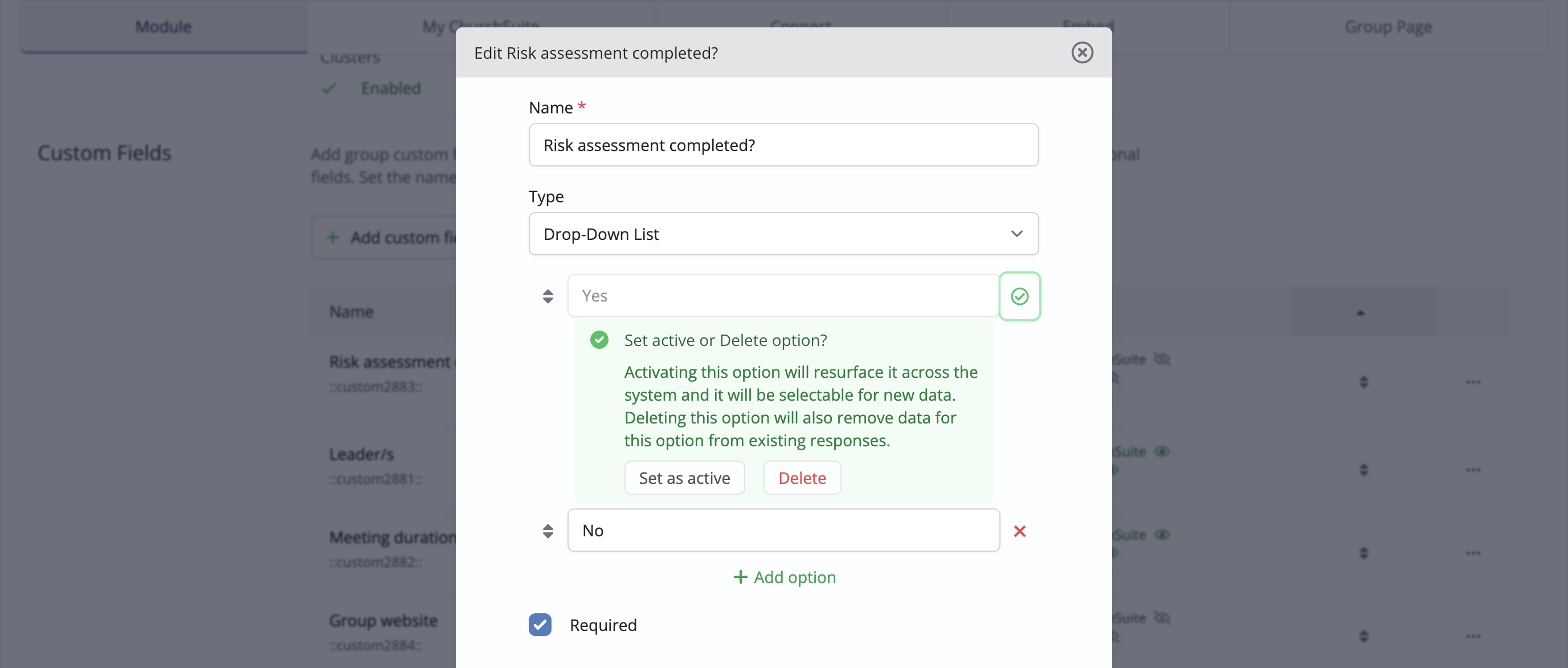
Task: Grab the reorder handle next to Yes
Action: coord(548,296)
